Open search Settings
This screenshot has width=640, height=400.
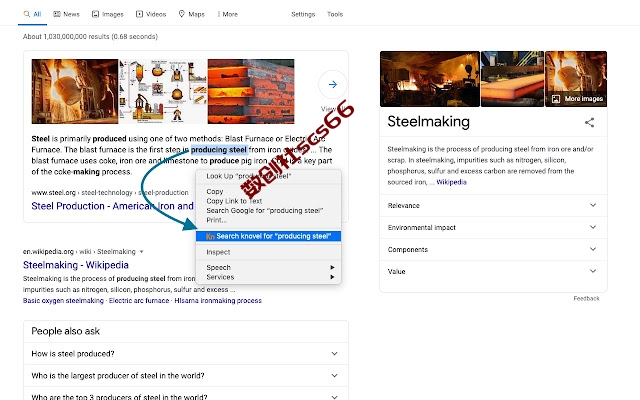pos(303,14)
